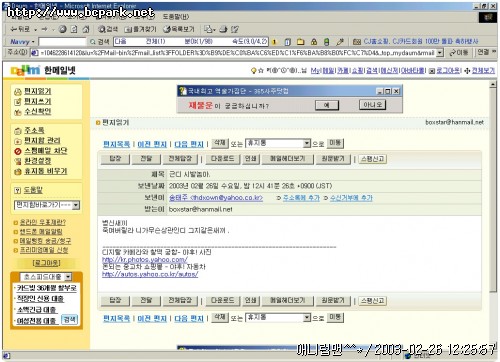Image resolution: width=500 pixels, height=362 pixels.
Task: Click the yellow folder icon on Navvy toolbar
Action: click(301, 42)
